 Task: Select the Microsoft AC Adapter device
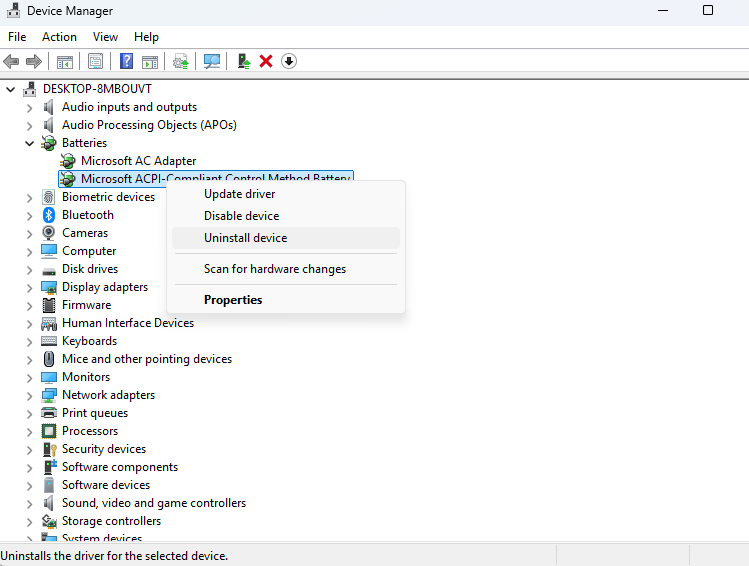pyautogui.click(x=138, y=161)
